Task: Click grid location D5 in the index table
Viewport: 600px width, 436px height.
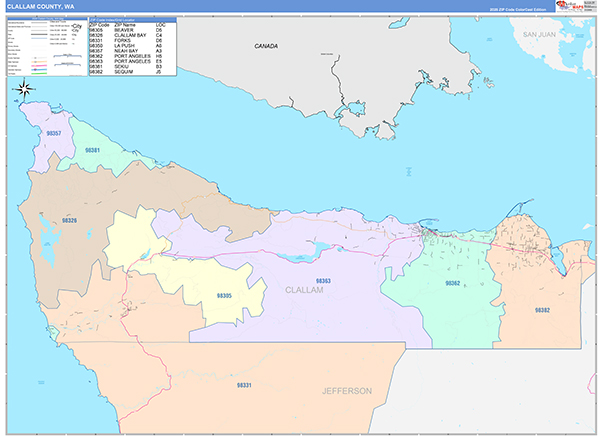Action: click(x=159, y=30)
